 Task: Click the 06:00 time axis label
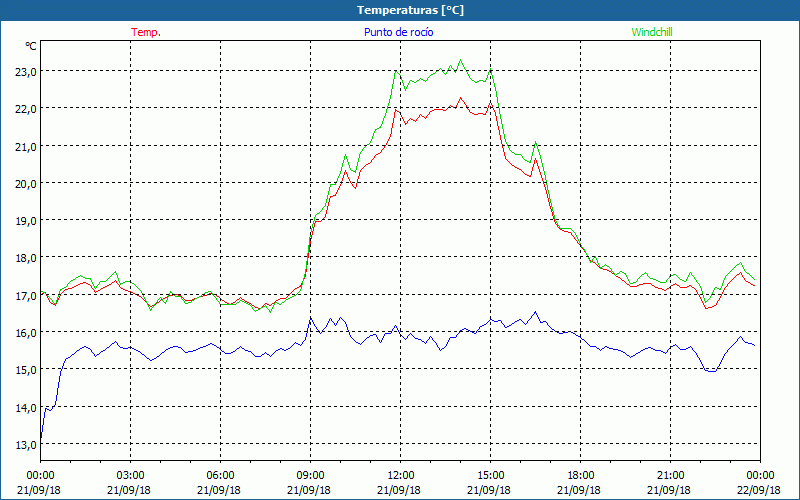click(x=220, y=476)
